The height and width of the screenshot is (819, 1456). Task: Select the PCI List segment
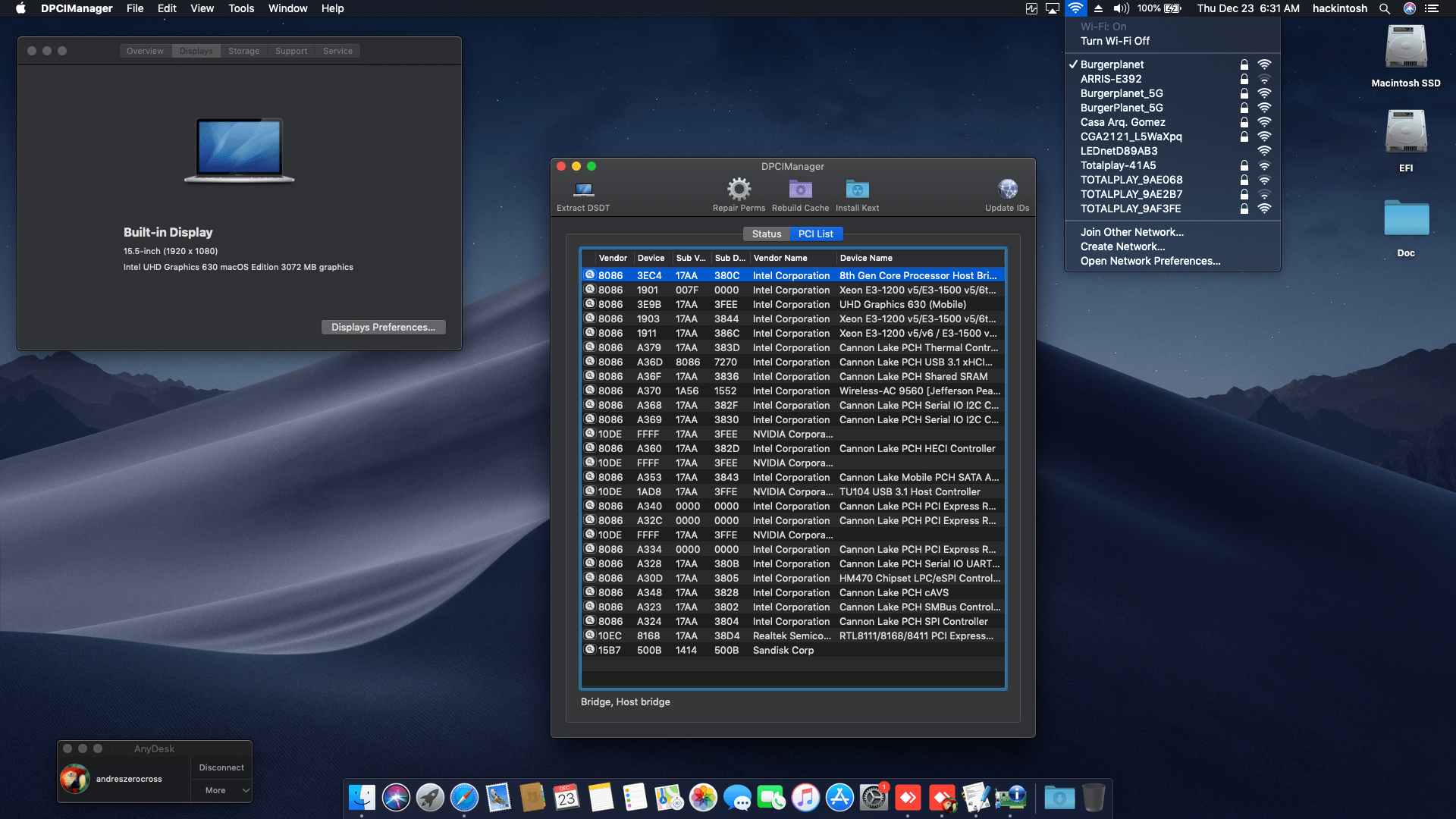(x=815, y=234)
